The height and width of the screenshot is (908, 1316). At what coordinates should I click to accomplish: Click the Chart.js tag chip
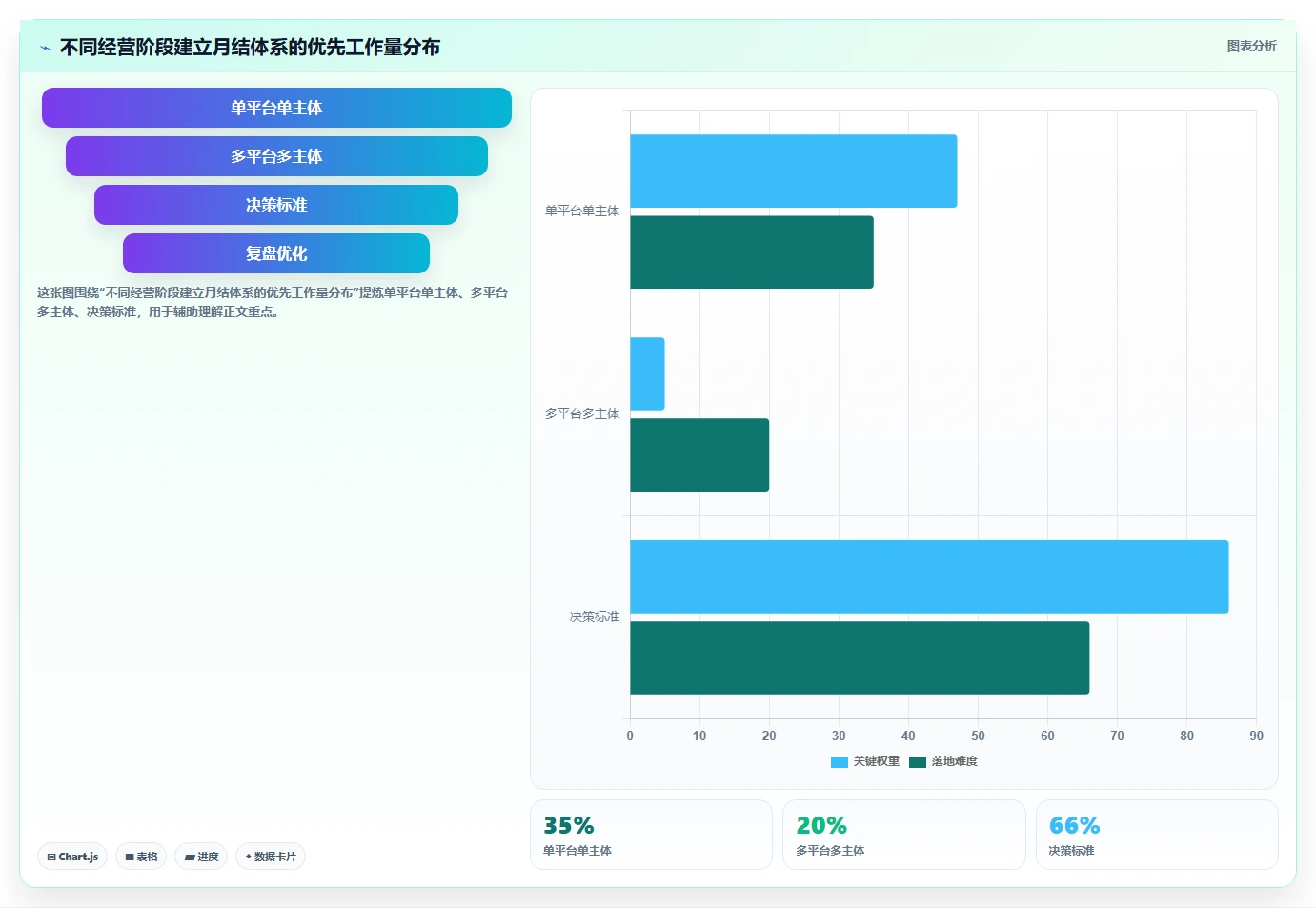(x=72, y=857)
